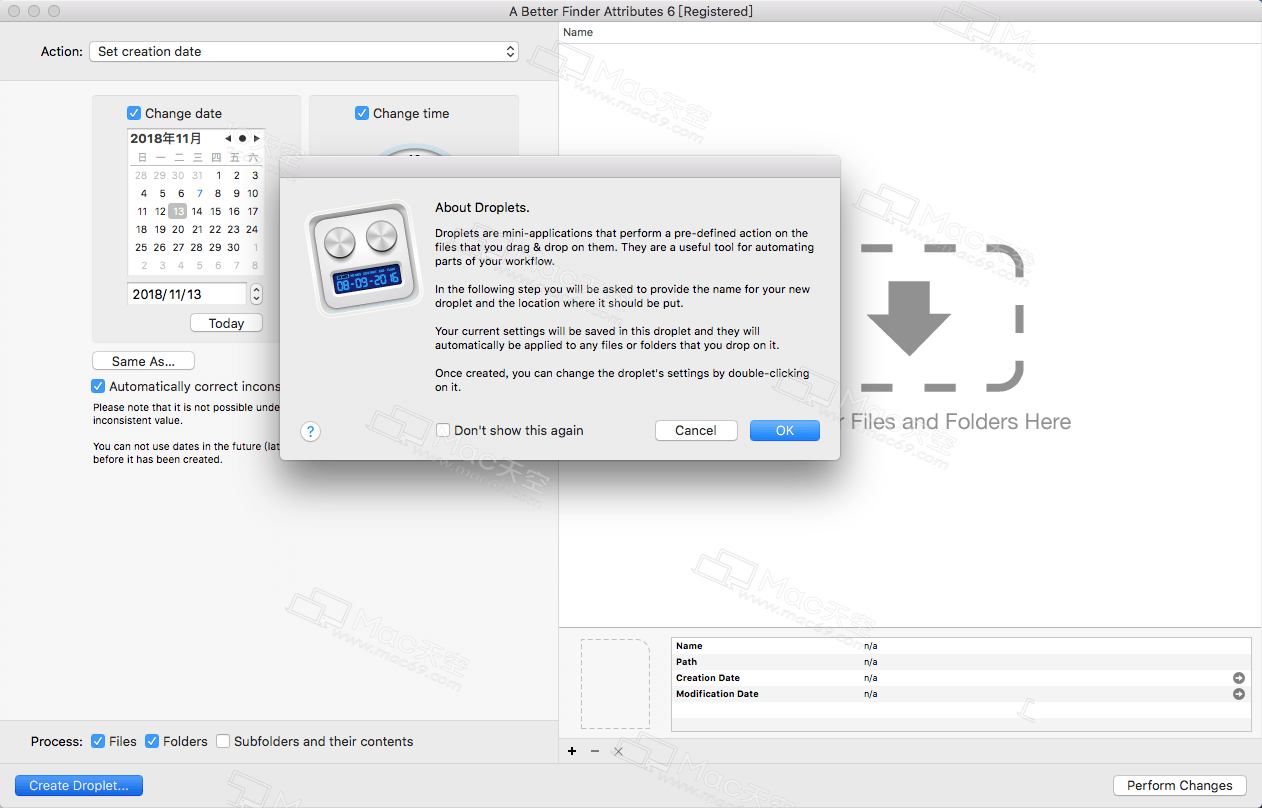
Task: Select day 18 in the calendar
Action: click(x=141, y=229)
